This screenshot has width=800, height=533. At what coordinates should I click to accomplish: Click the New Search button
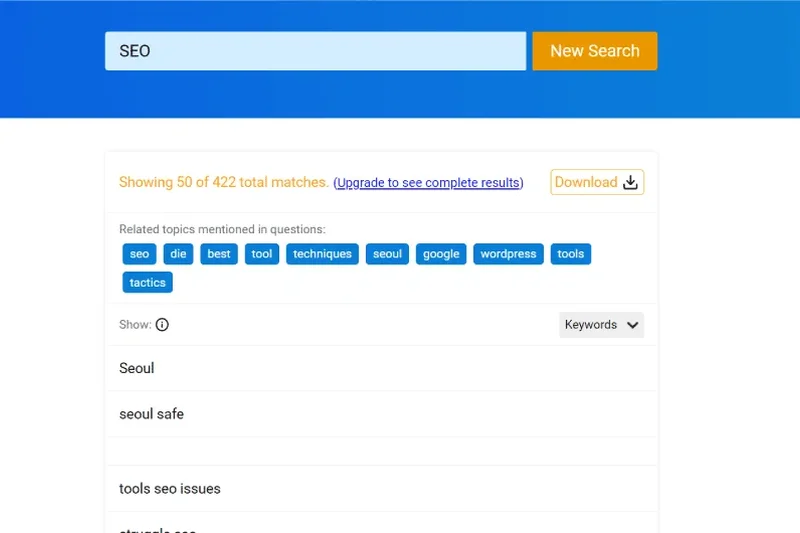tap(594, 51)
